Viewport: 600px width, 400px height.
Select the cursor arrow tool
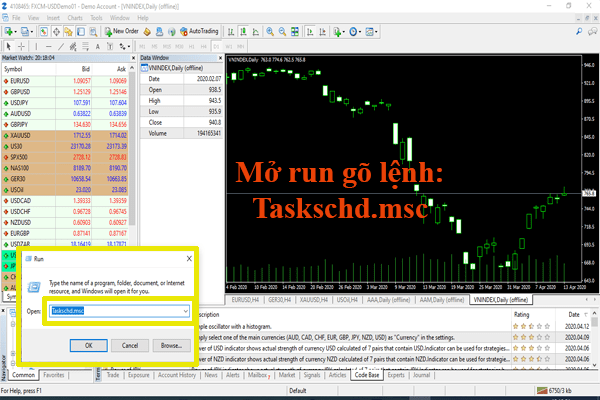[x=9, y=47]
